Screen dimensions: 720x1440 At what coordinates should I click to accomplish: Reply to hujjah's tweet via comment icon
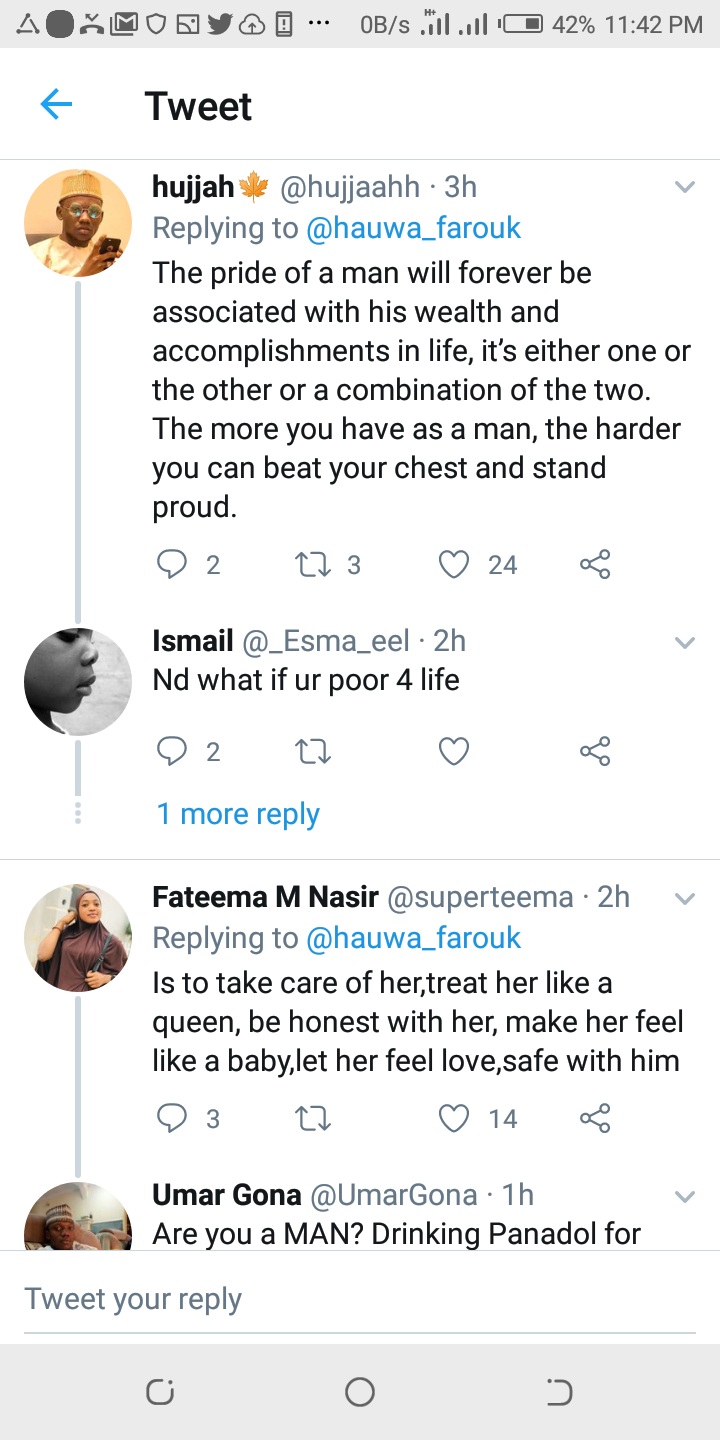click(x=173, y=565)
